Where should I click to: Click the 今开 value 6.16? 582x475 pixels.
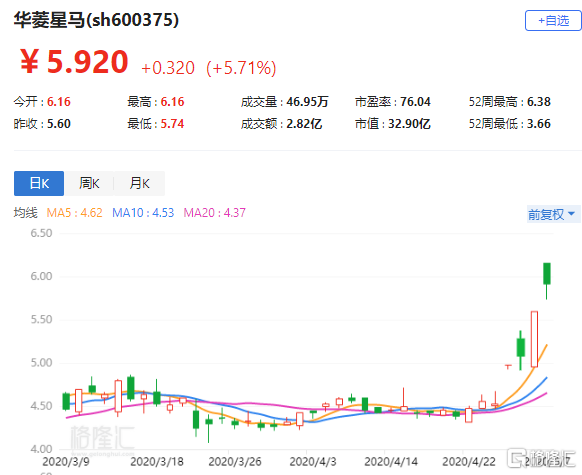pos(59,102)
